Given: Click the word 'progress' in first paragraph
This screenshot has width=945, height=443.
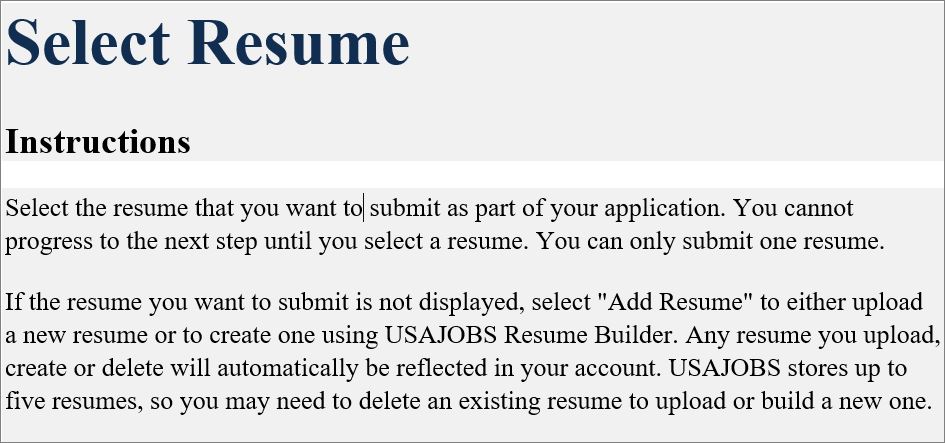Looking at the screenshot, I should [46, 242].
